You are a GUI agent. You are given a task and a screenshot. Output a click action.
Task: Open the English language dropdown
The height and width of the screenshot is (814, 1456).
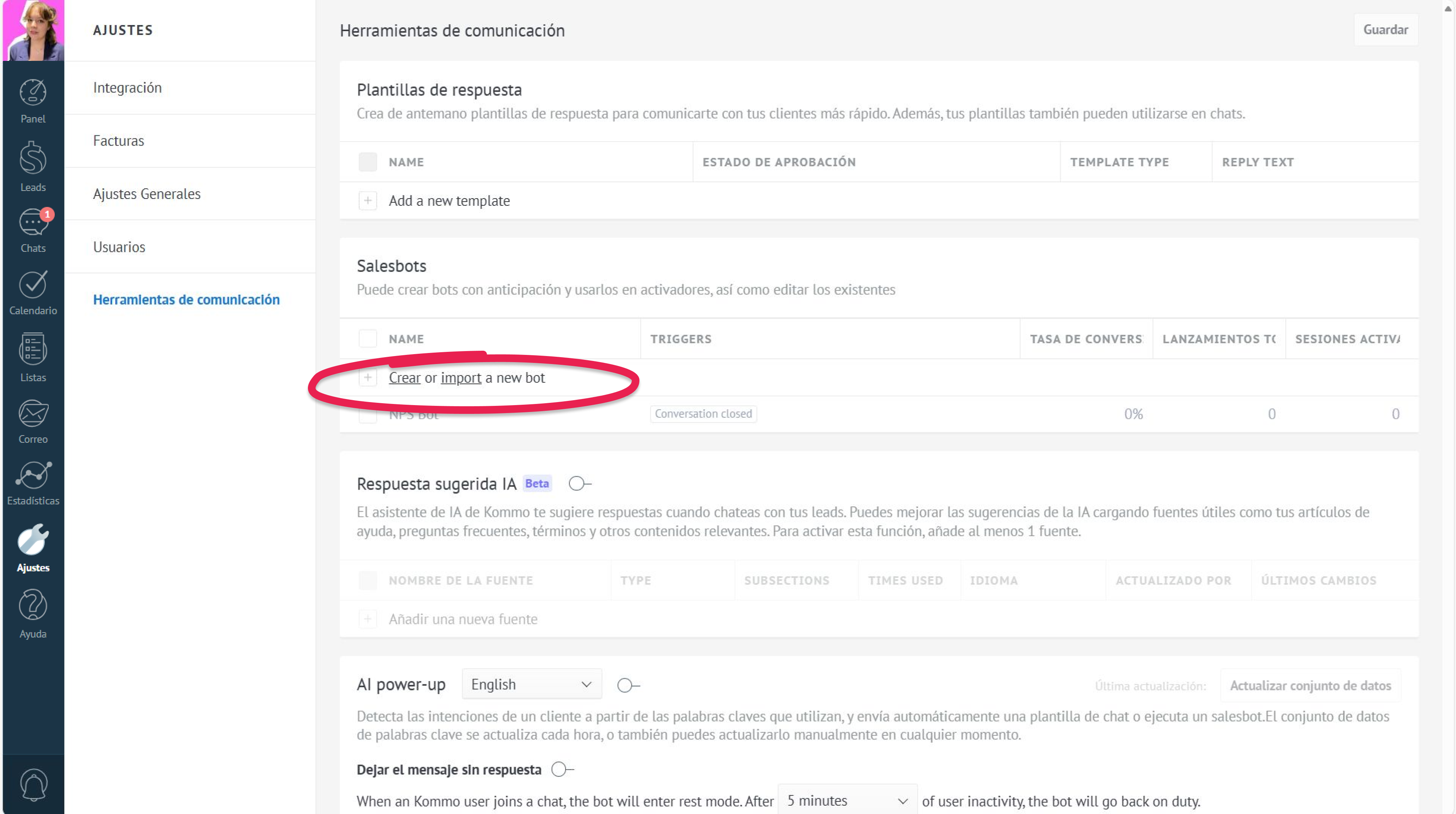coord(531,684)
